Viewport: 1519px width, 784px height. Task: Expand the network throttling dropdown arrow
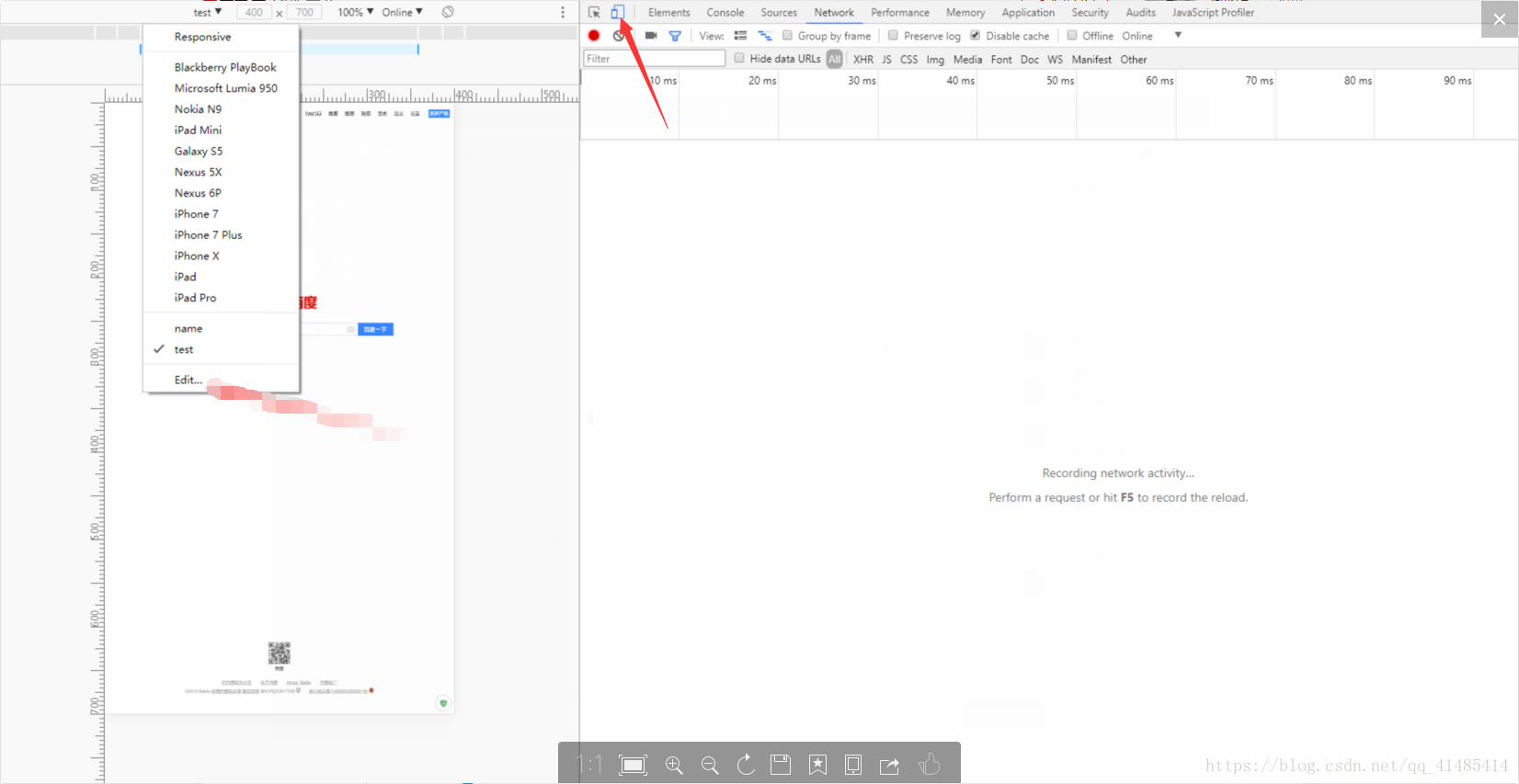coord(1178,35)
